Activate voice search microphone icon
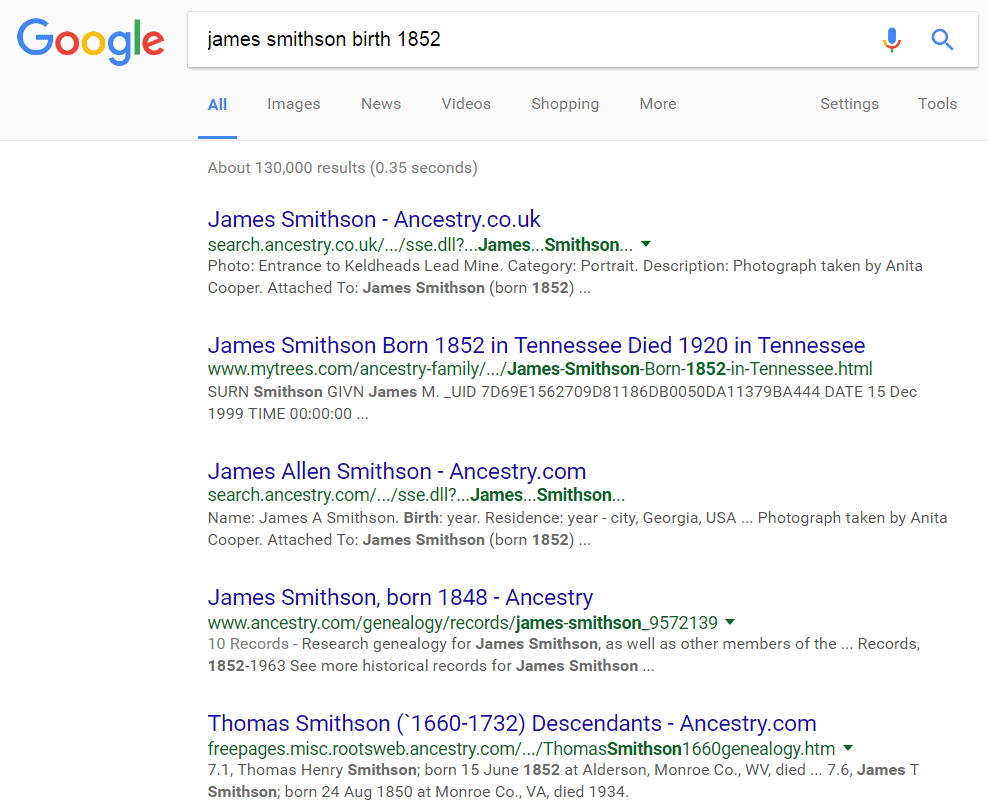 pyautogui.click(x=892, y=40)
